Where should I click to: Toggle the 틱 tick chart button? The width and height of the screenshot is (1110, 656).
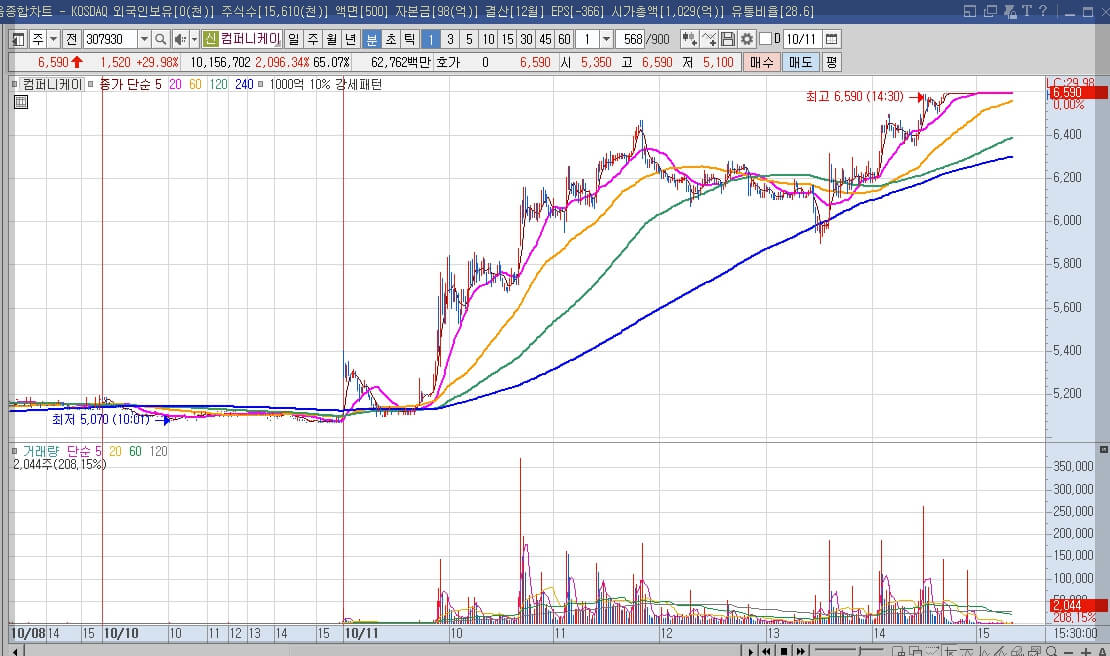tap(409, 39)
